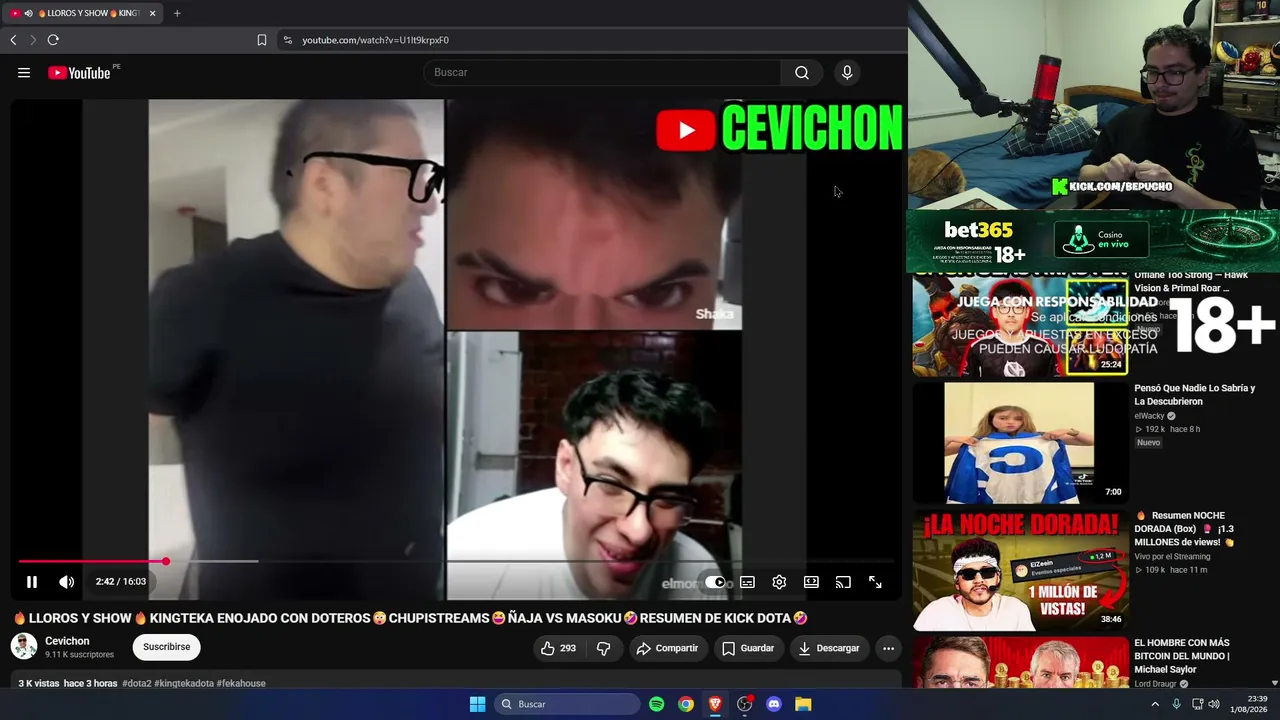
Task: Open the Cevichon channel name link
Action: 67,641
